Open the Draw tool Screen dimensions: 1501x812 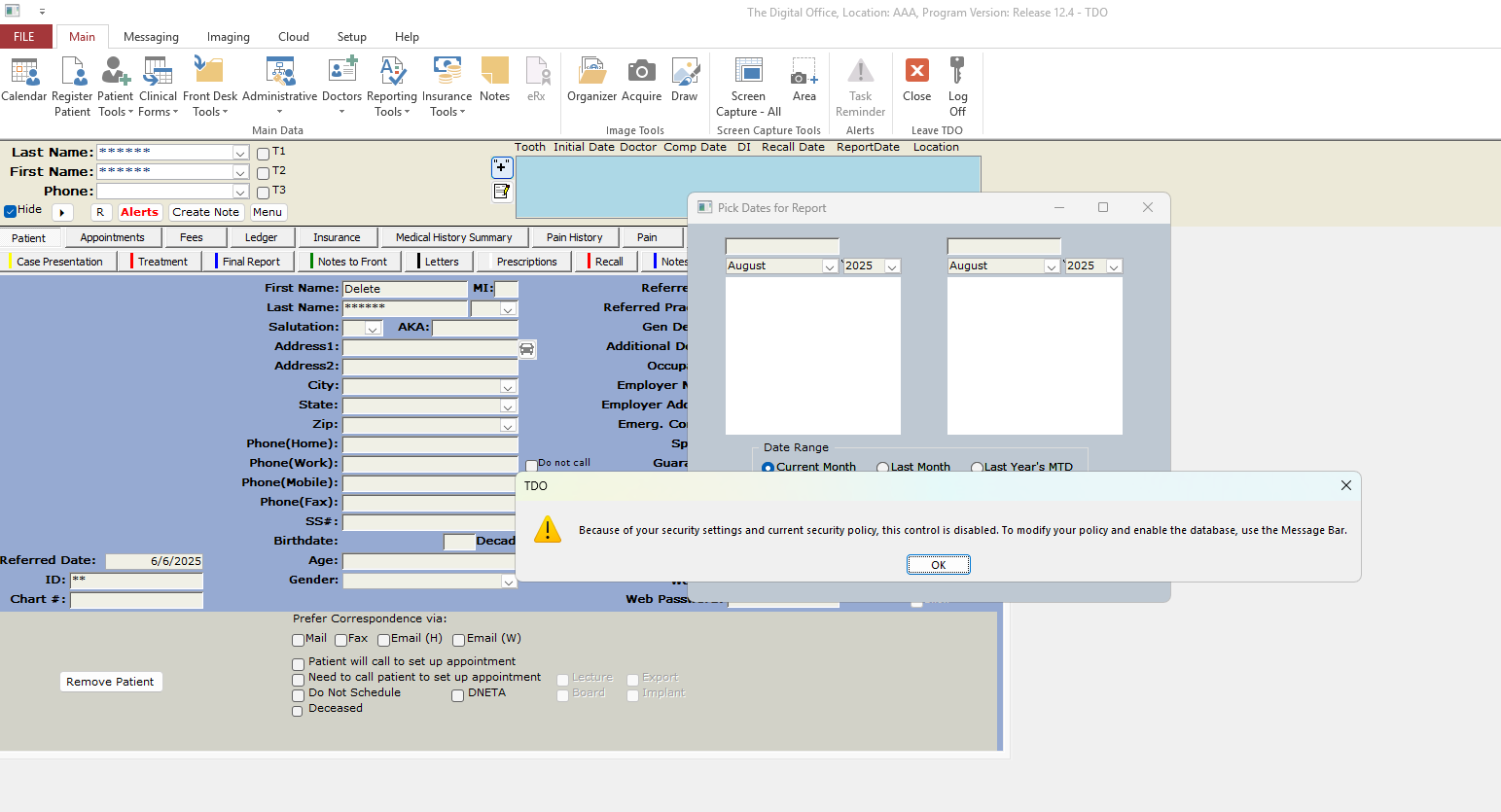(685, 73)
